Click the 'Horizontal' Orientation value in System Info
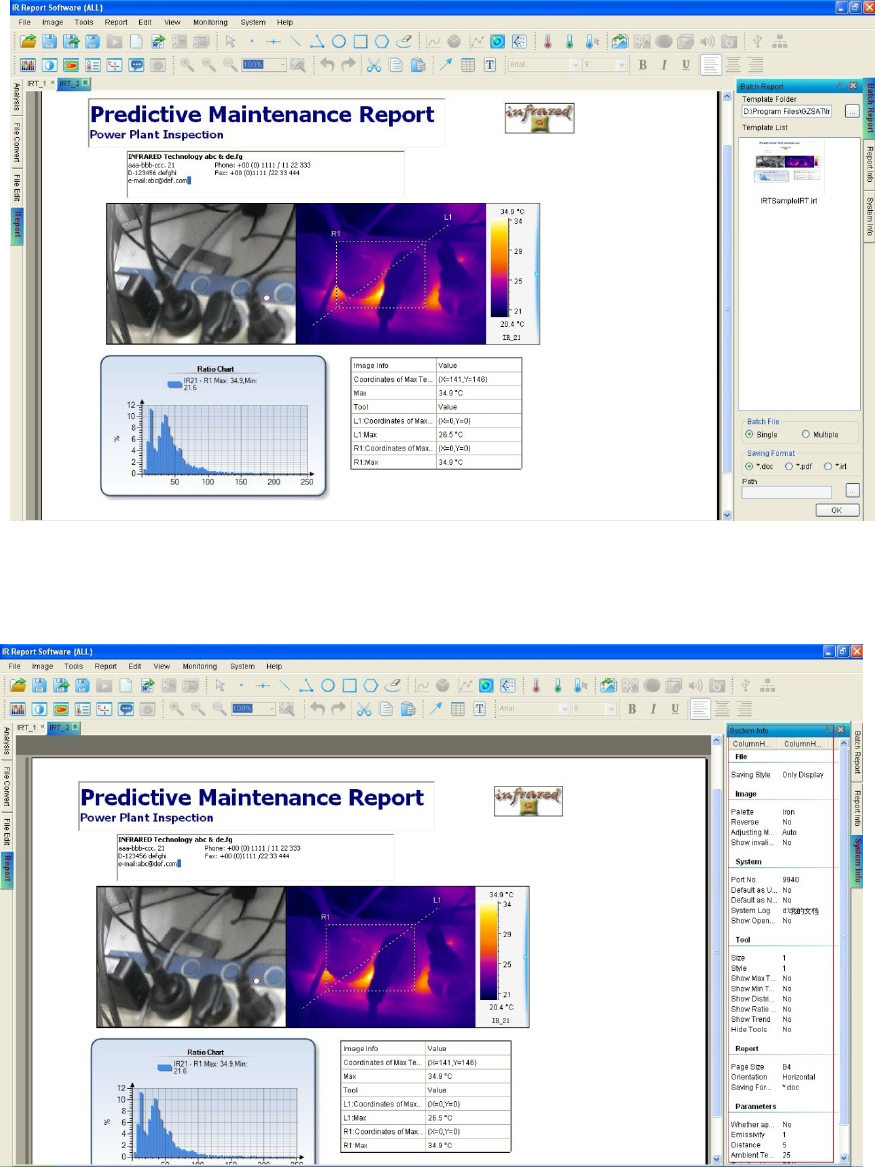Image resolution: width=875 pixels, height=1167 pixels. pyautogui.click(x=799, y=1077)
